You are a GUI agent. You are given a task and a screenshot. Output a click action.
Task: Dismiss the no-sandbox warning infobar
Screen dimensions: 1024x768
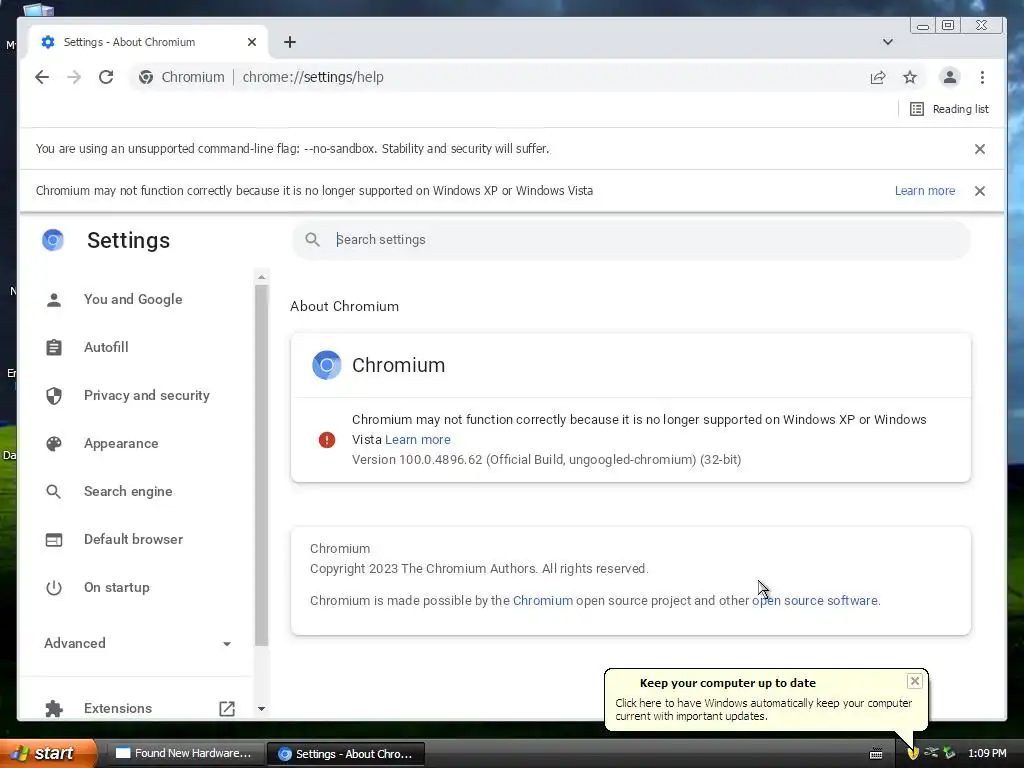click(x=980, y=149)
